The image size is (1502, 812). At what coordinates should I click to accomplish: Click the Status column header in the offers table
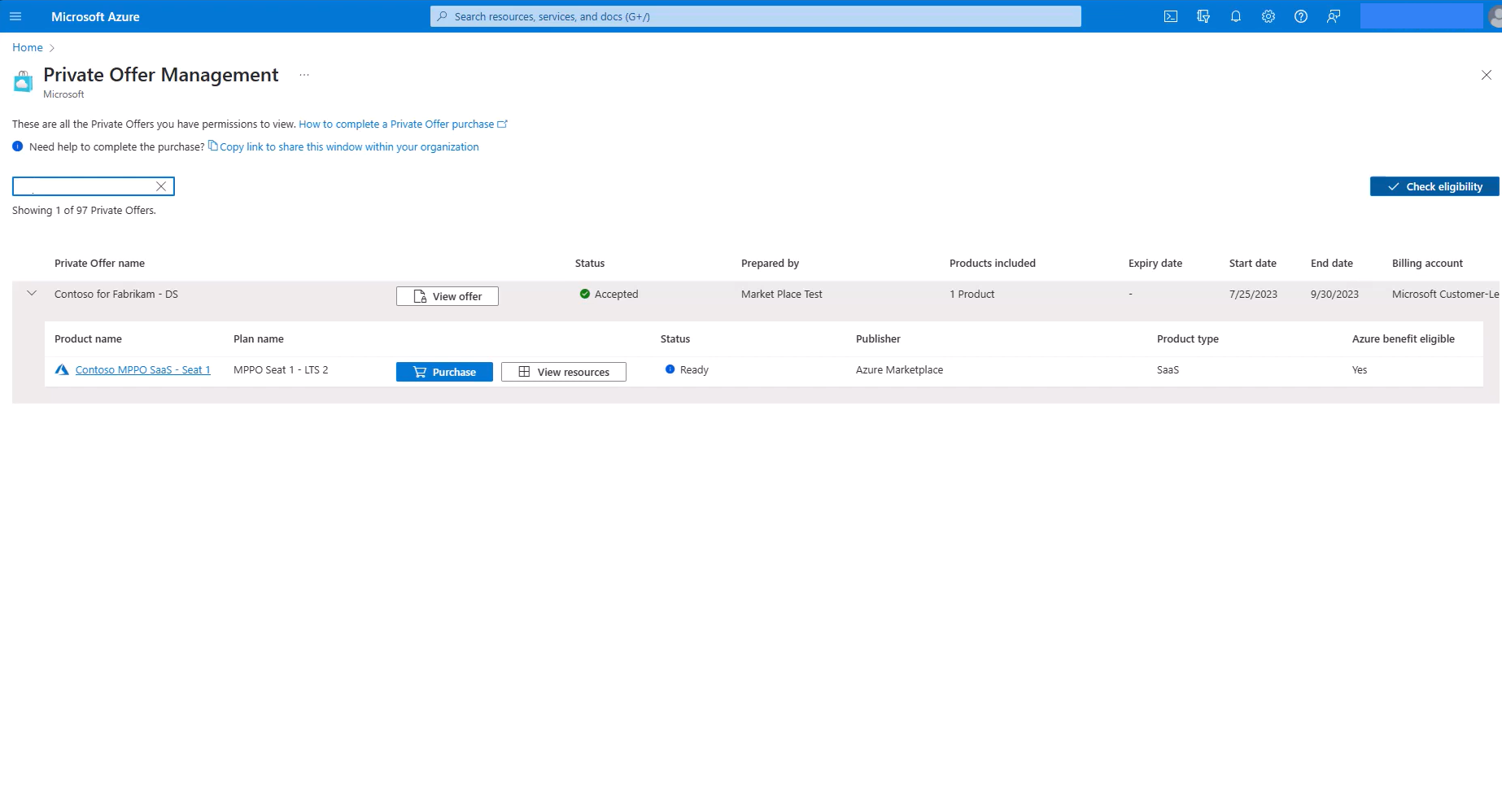(x=590, y=263)
